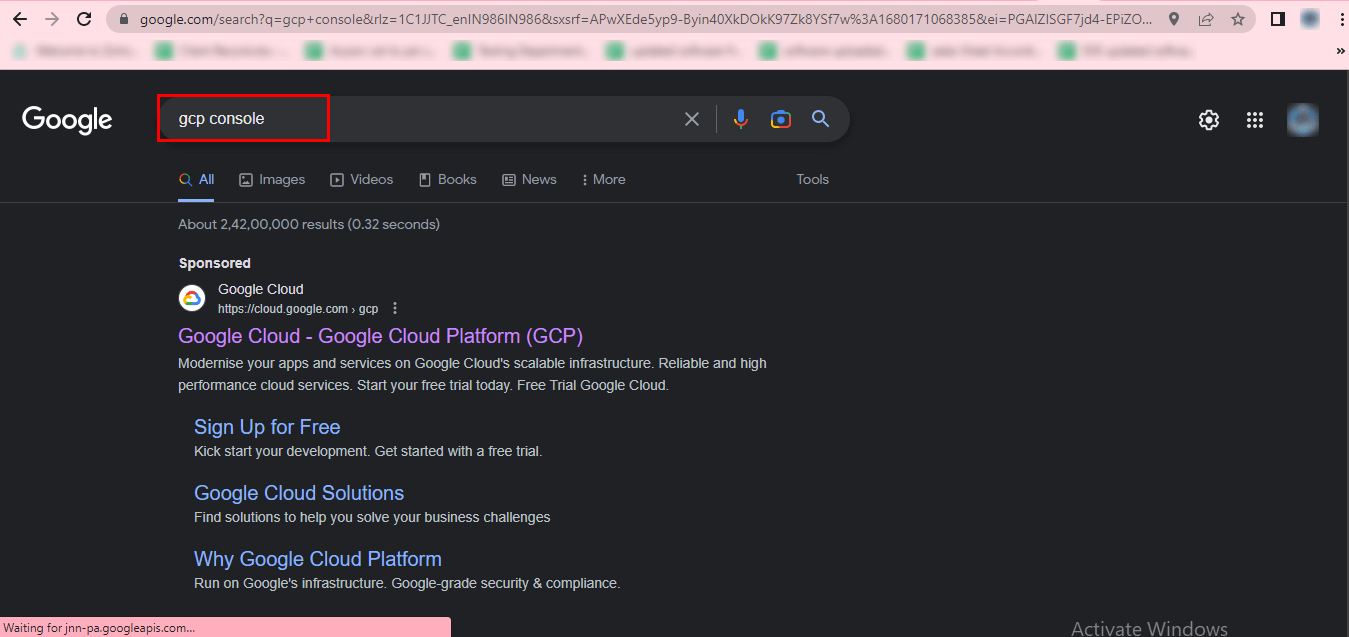The image size is (1349, 637).
Task: Click the magnifying glass search button
Action: click(821, 119)
